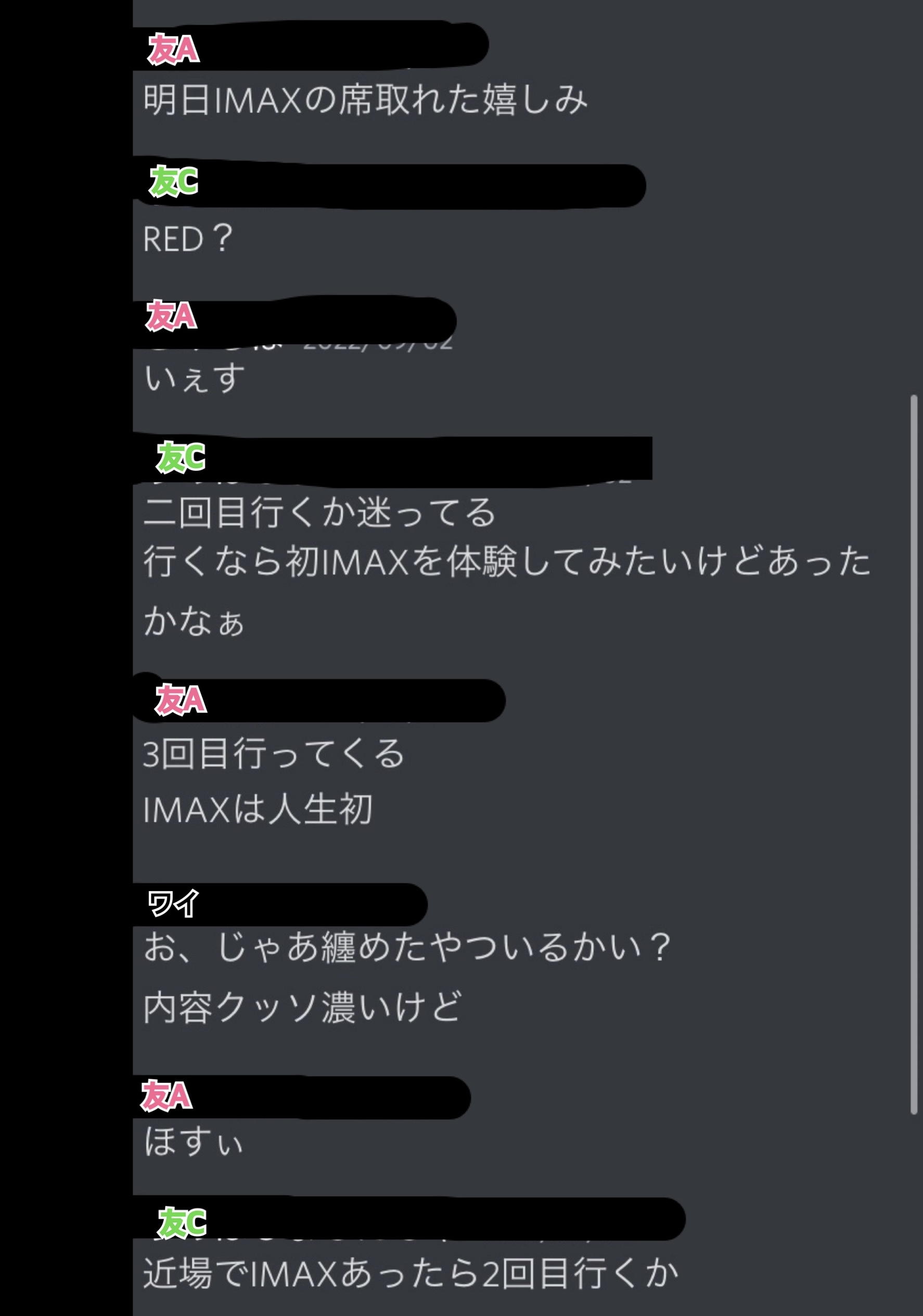The image size is (923, 1316).
Task: Click the 友C label above the RED？ message
Action: click(174, 181)
